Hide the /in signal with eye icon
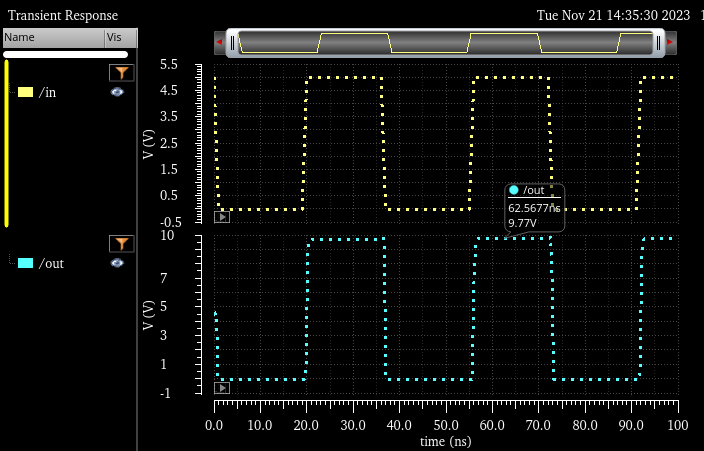Image resolution: width=704 pixels, height=451 pixels. (117, 92)
